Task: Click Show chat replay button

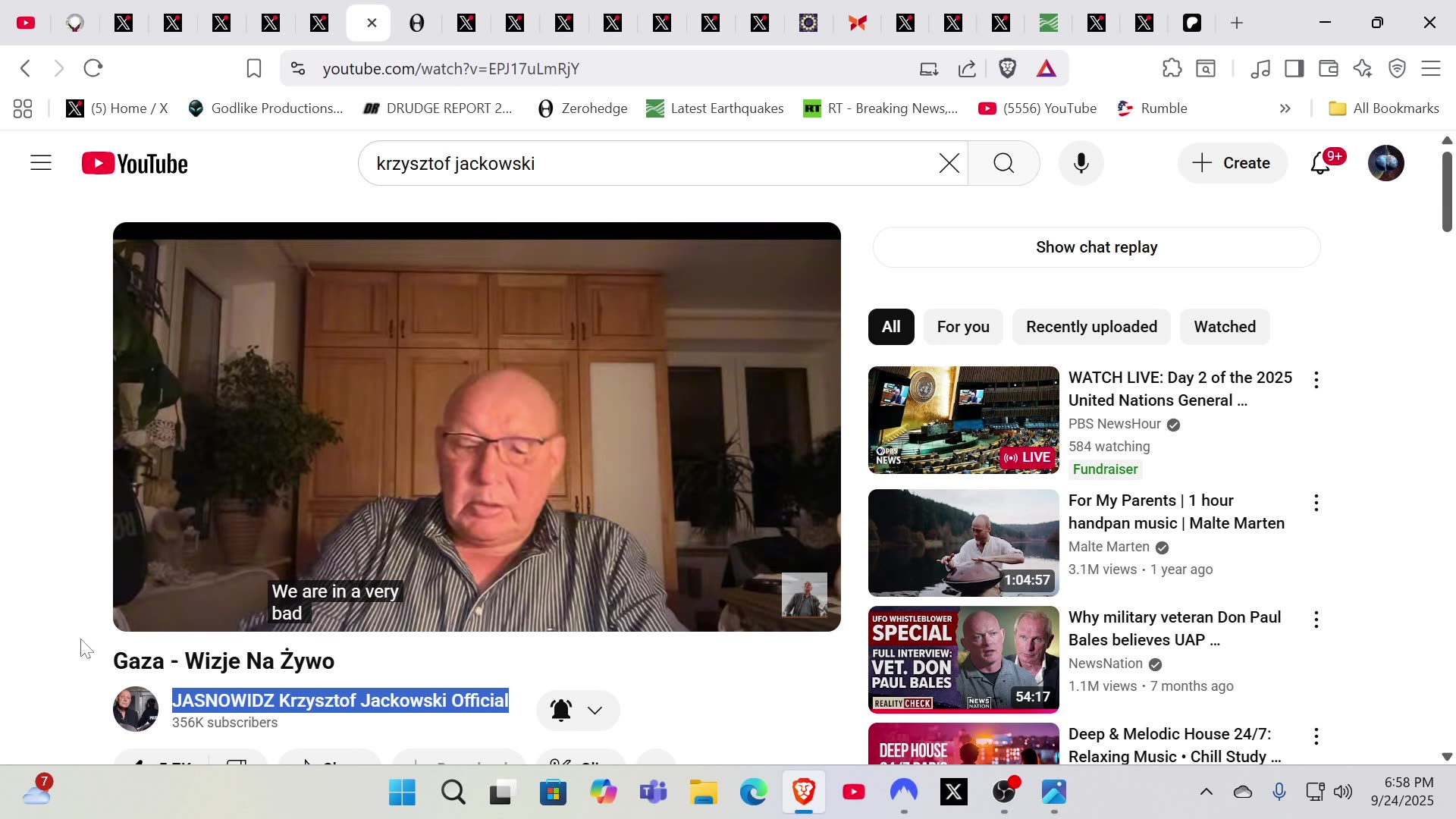Action: pos(1096,247)
